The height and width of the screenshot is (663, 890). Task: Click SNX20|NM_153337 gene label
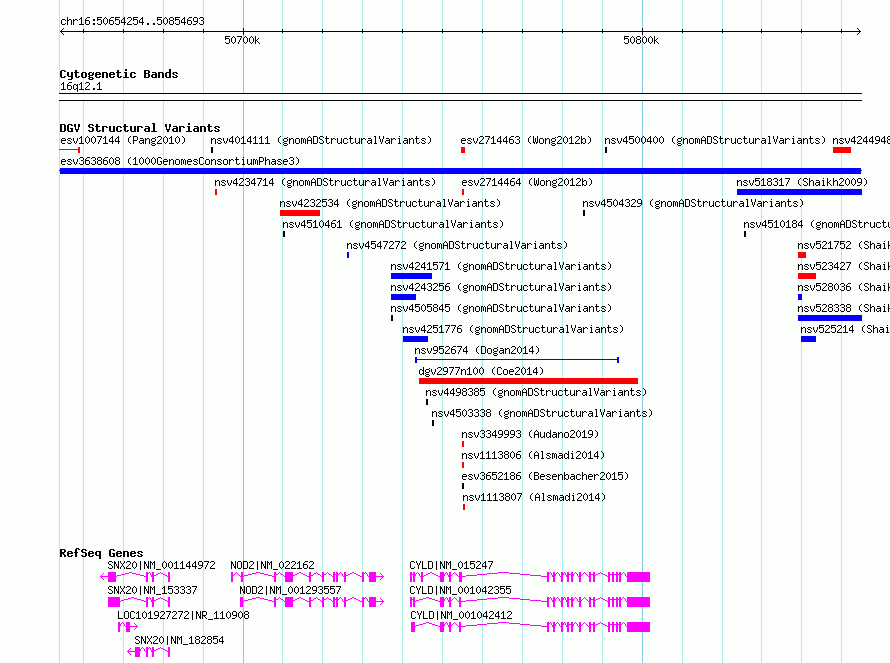click(x=152, y=590)
